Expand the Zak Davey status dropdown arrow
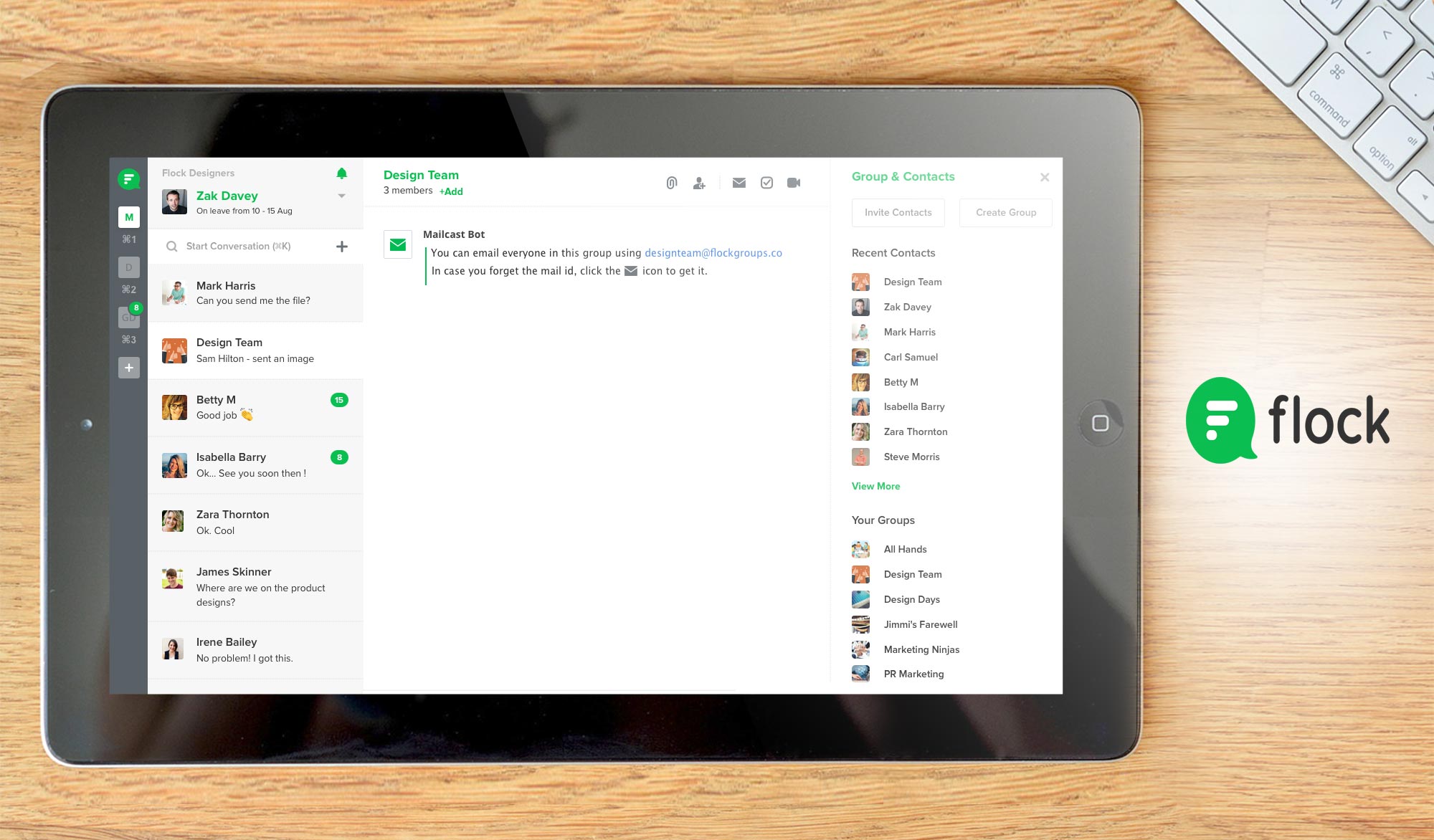1434x840 pixels. tap(342, 196)
